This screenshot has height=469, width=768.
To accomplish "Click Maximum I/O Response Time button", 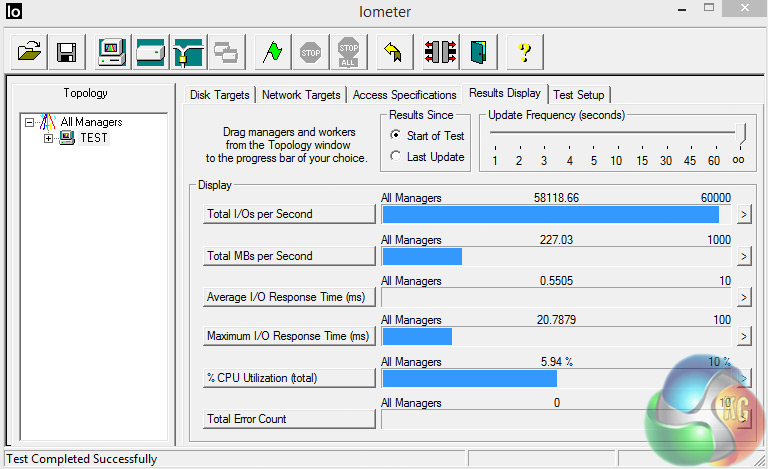I will pyautogui.click(x=289, y=336).
